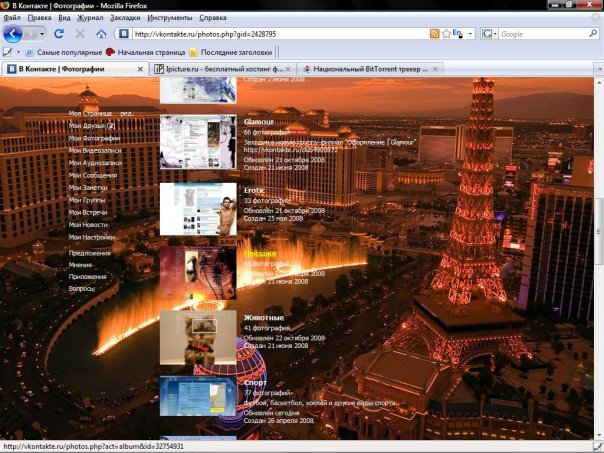Open the Мои Группы link
The image size is (604, 453).
(87, 200)
